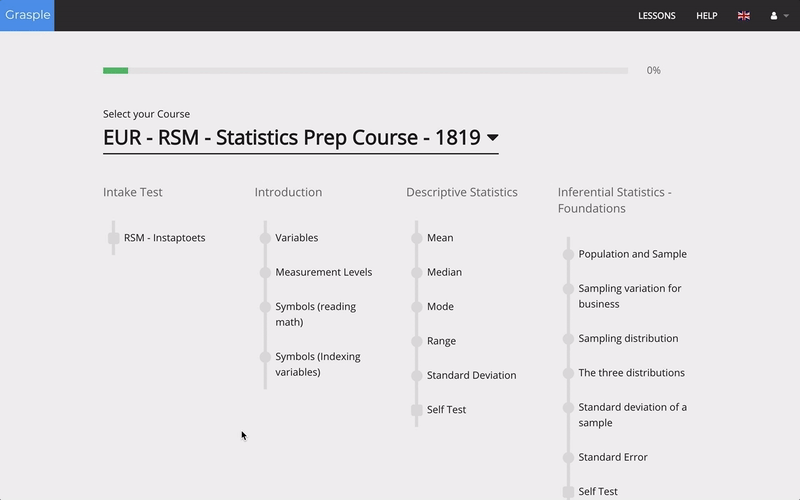This screenshot has width=800, height=500.
Task: Open the user account menu icon
Action: click(774, 16)
